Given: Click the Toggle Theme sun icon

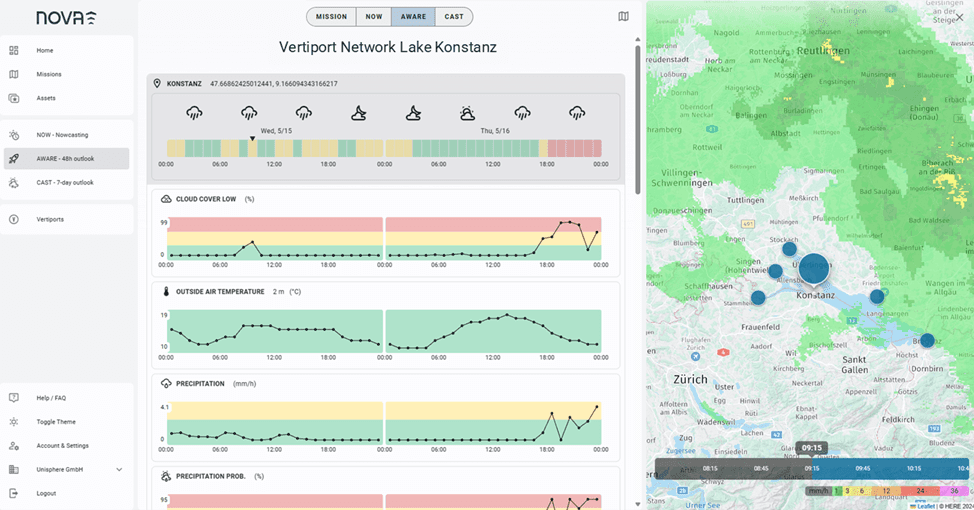Looking at the screenshot, I should (14, 422).
